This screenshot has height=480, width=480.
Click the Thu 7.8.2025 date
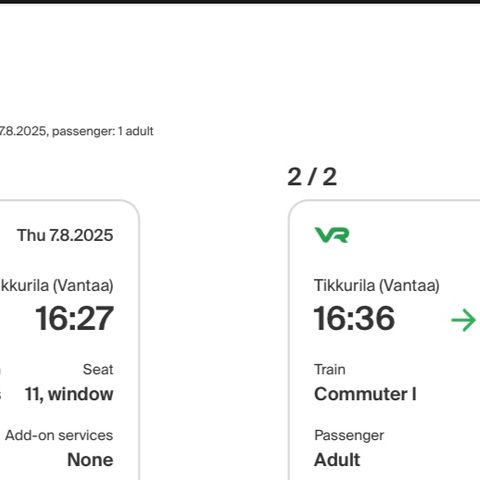point(65,235)
